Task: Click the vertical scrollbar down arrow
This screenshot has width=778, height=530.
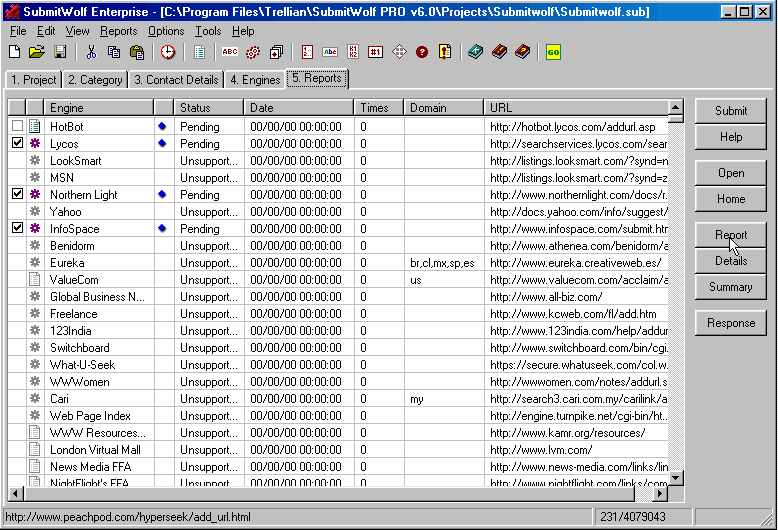Action: click(676, 478)
